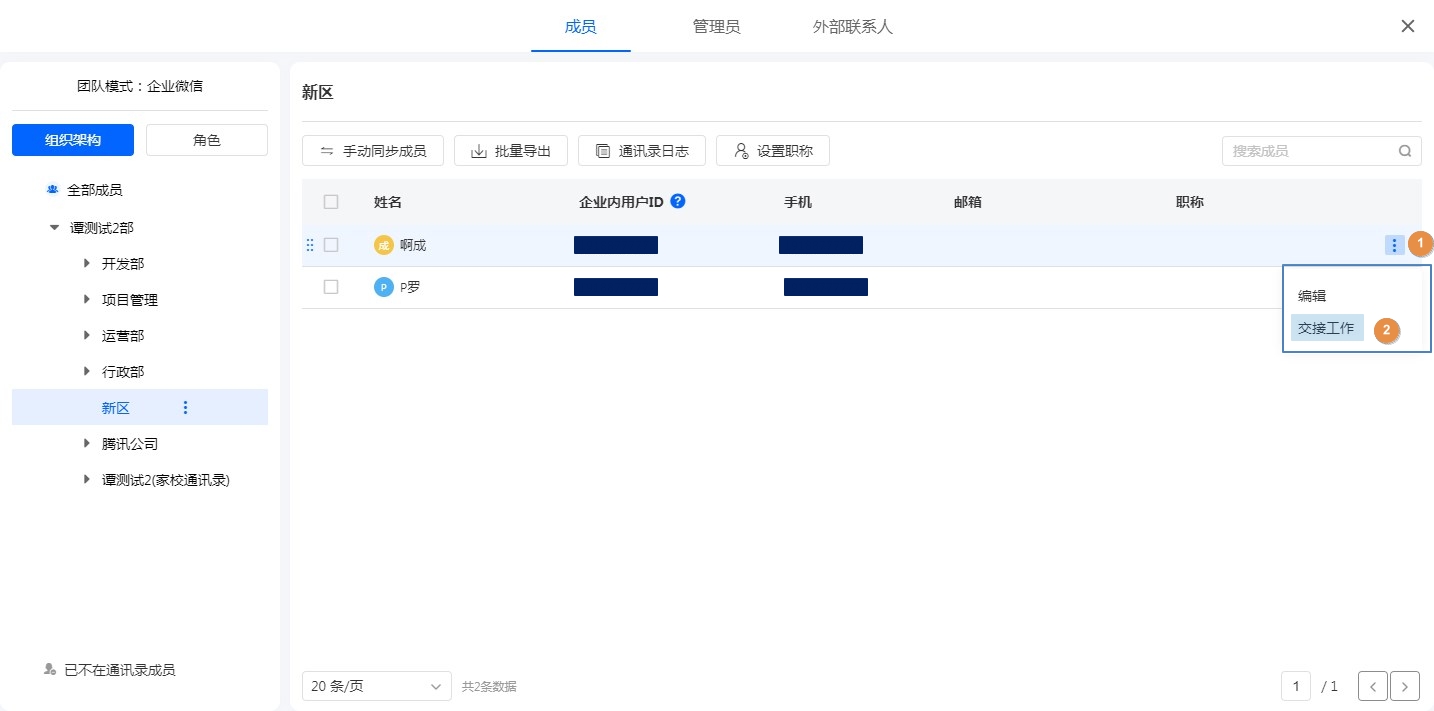Screen dimensions: 1434x711
Task: Click the 批量导出 button
Action: [x=510, y=151]
